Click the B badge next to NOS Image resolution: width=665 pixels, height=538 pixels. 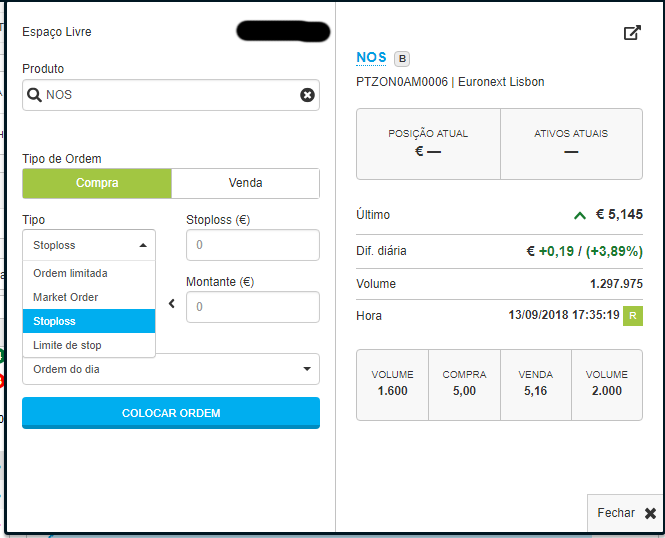[402, 59]
